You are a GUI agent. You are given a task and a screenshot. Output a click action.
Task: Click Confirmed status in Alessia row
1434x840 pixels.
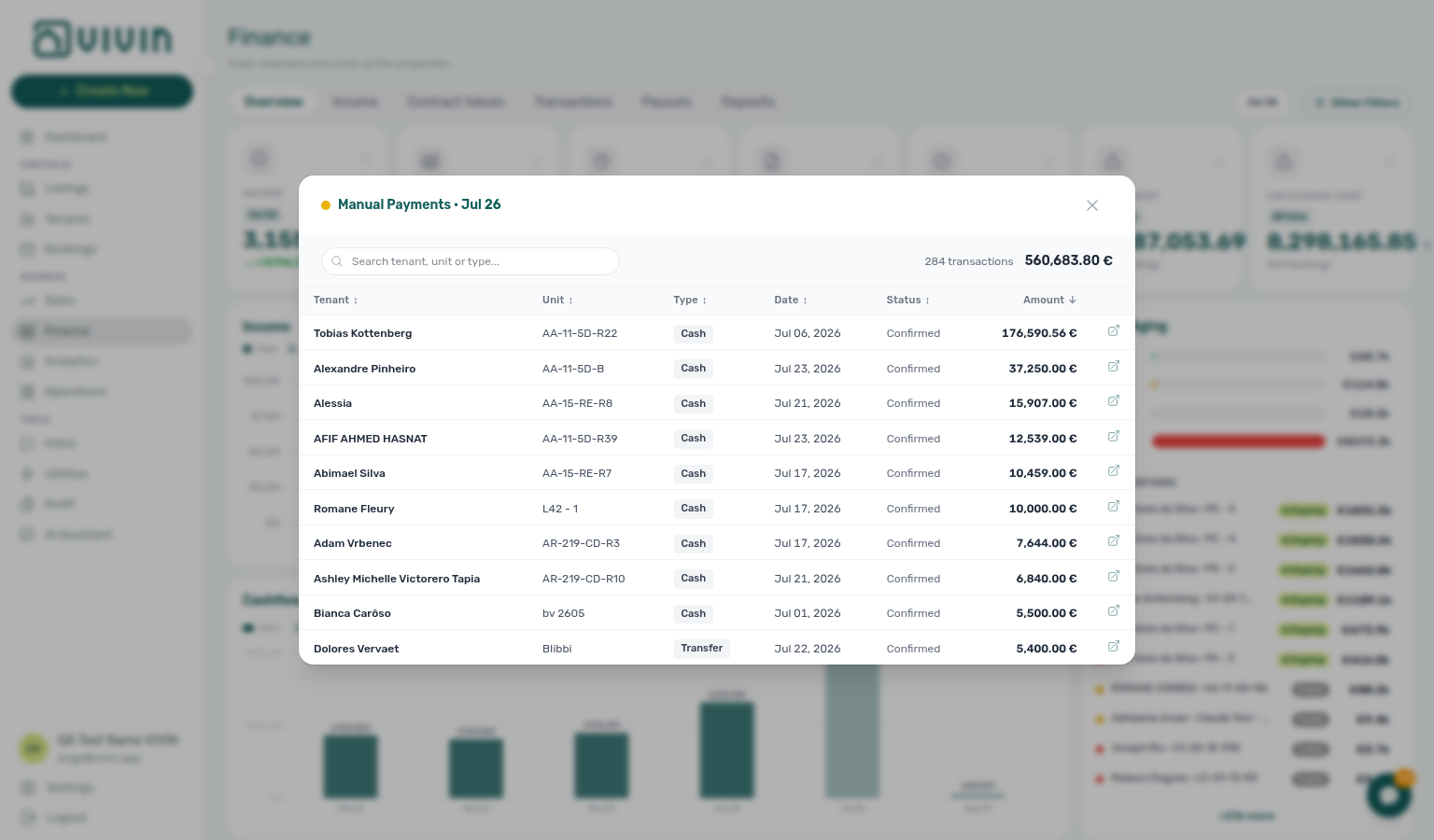(913, 403)
